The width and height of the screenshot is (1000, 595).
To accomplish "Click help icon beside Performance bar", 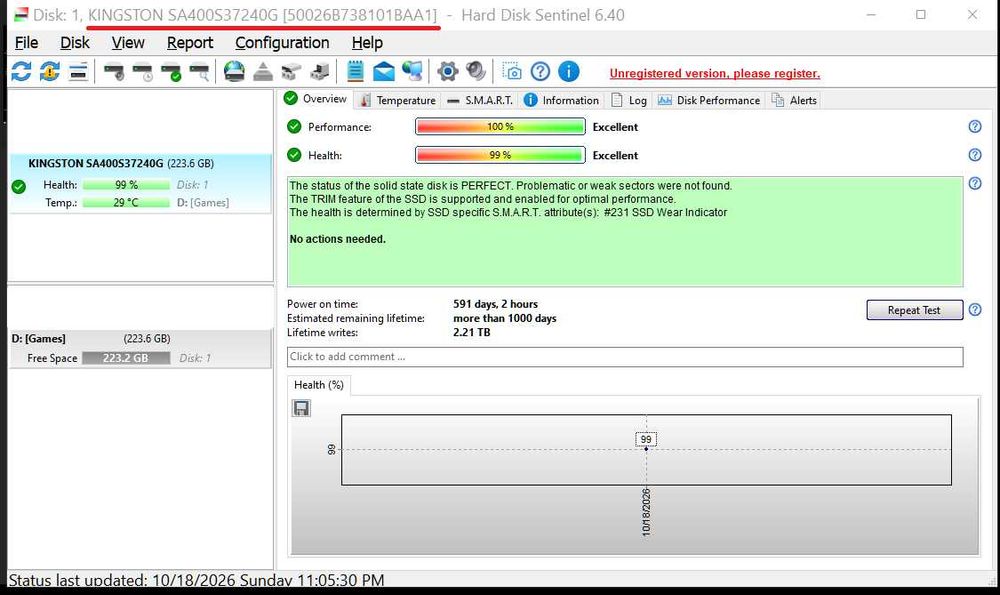I will [975, 126].
